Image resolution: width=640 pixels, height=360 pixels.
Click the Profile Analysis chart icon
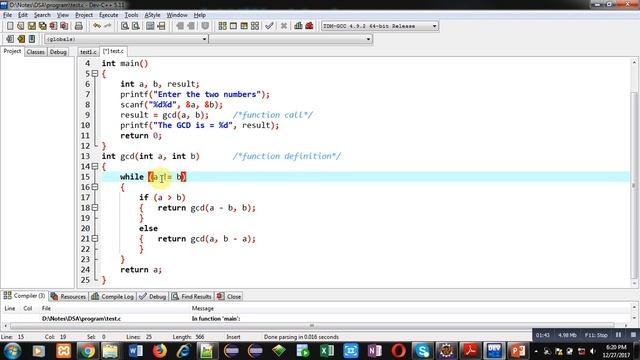click(298, 26)
